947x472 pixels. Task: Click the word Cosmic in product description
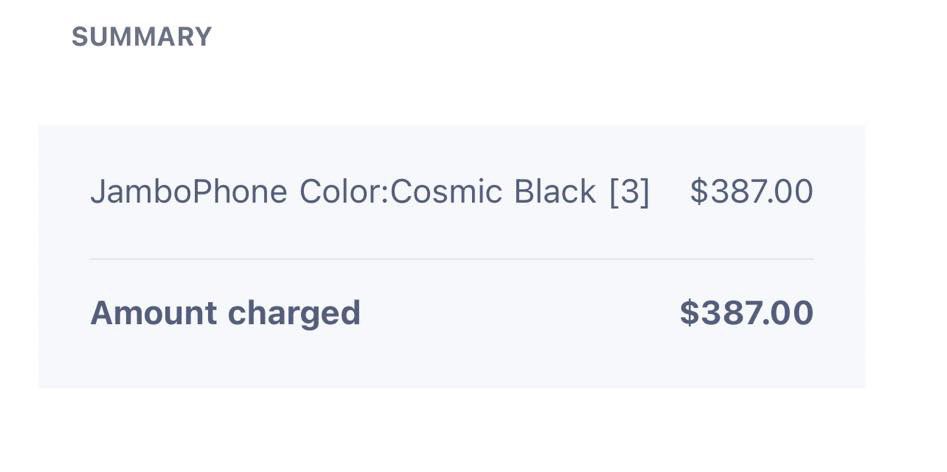click(447, 192)
